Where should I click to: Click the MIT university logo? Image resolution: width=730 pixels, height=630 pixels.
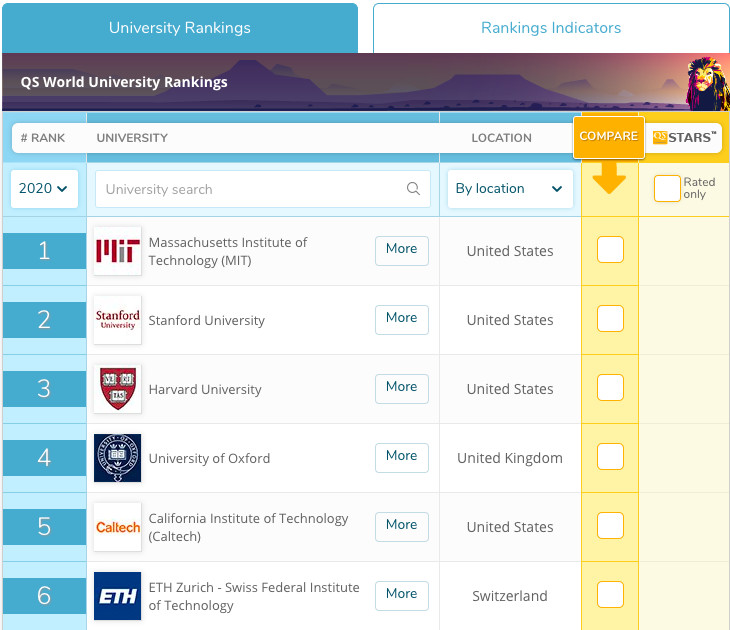(x=117, y=251)
